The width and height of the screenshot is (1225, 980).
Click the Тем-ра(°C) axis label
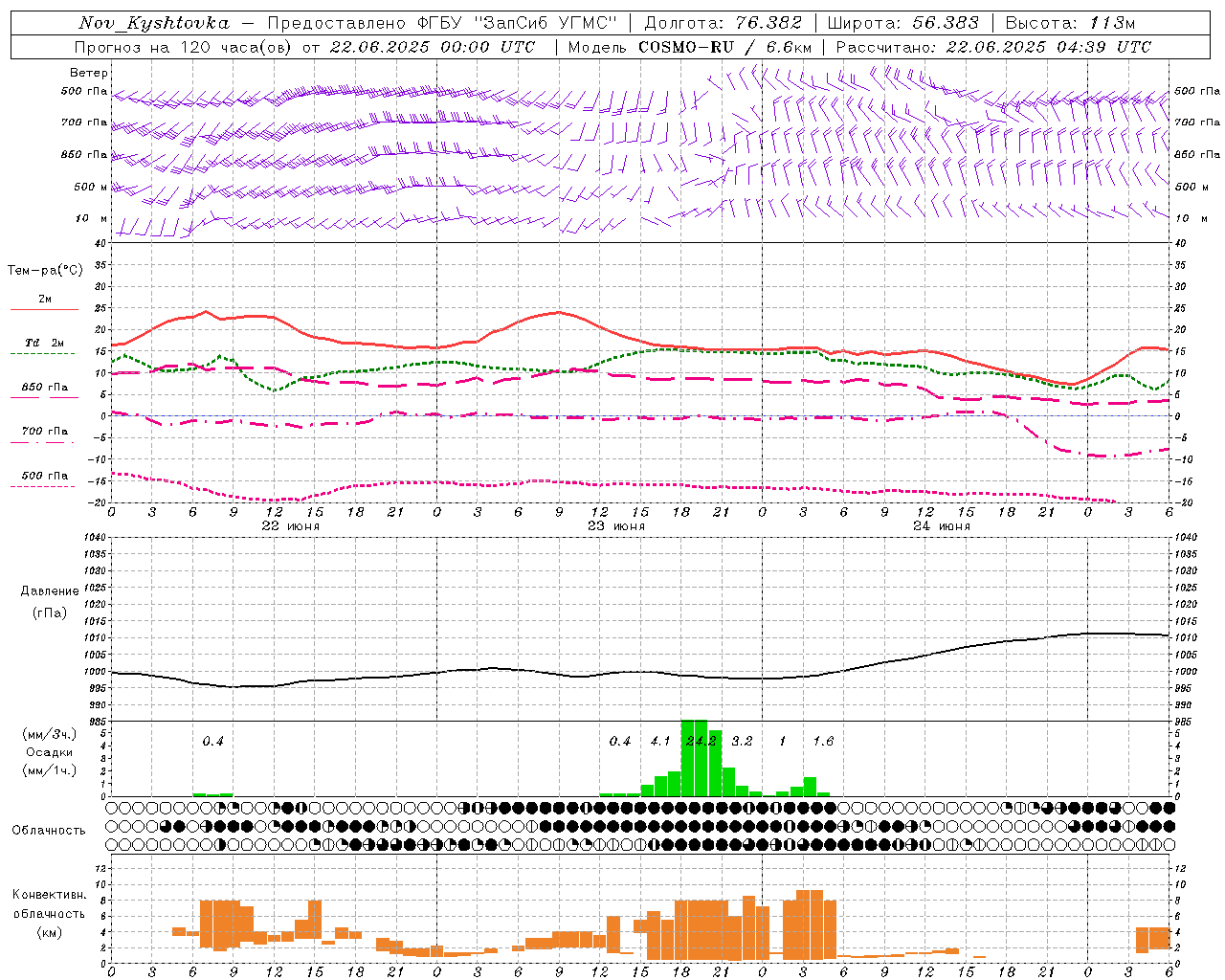[45, 271]
